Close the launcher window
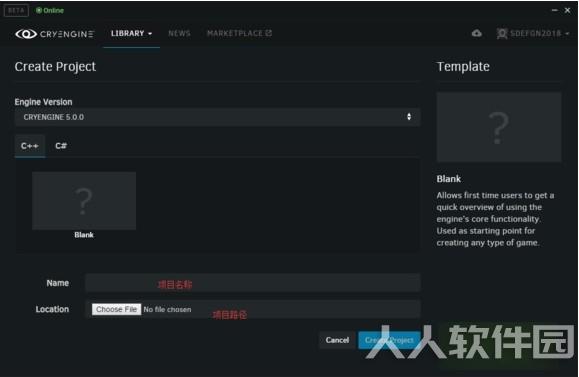Viewport: 579px width, 377px height. pyautogui.click(x=568, y=10)
